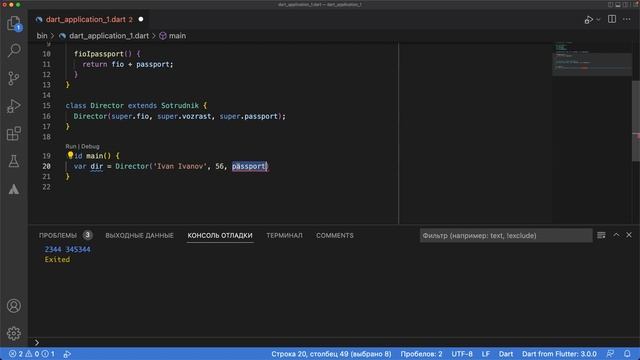Switch to the ТЕРМИНАЛ tab
The height and width of the screenshot is (360, 640).
coord(284,236)
